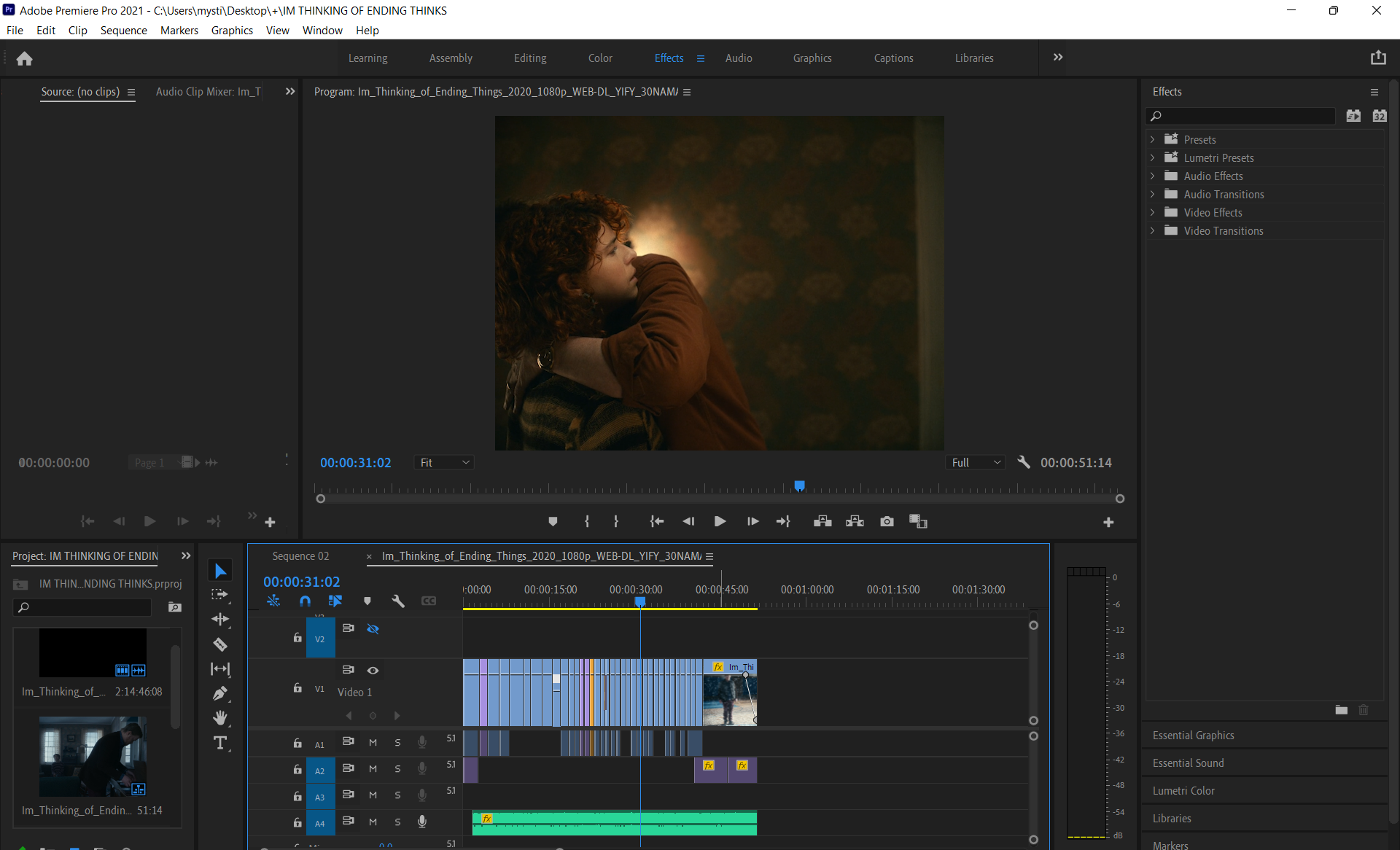The height and width of the screenshot is (850, 1400).
Task: Expand Audio Transitions folder
Action: point(1152,194)
